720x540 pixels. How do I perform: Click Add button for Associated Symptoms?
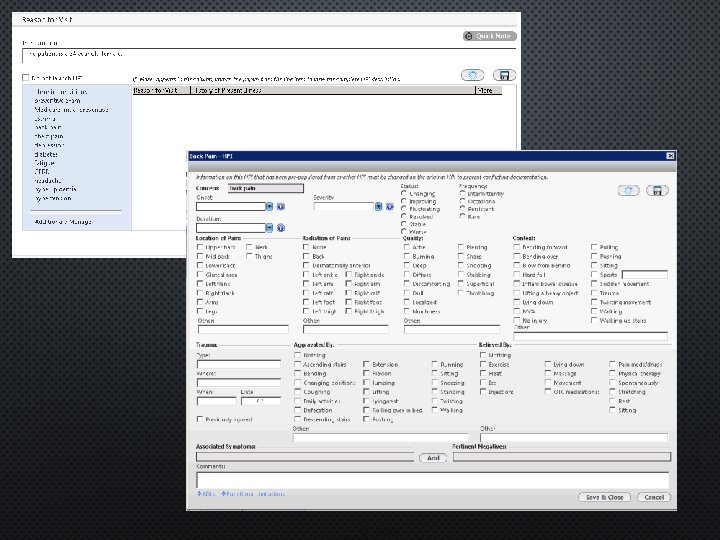(x=433, y=458)
